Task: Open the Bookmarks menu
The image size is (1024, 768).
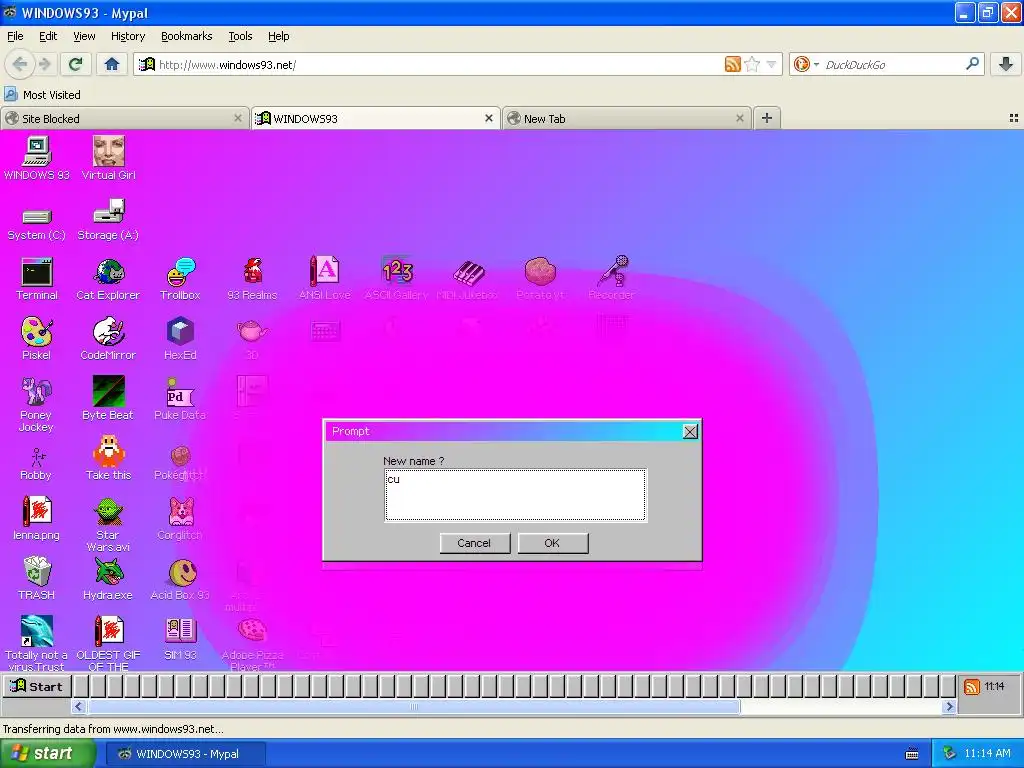Action: point(187,36)
